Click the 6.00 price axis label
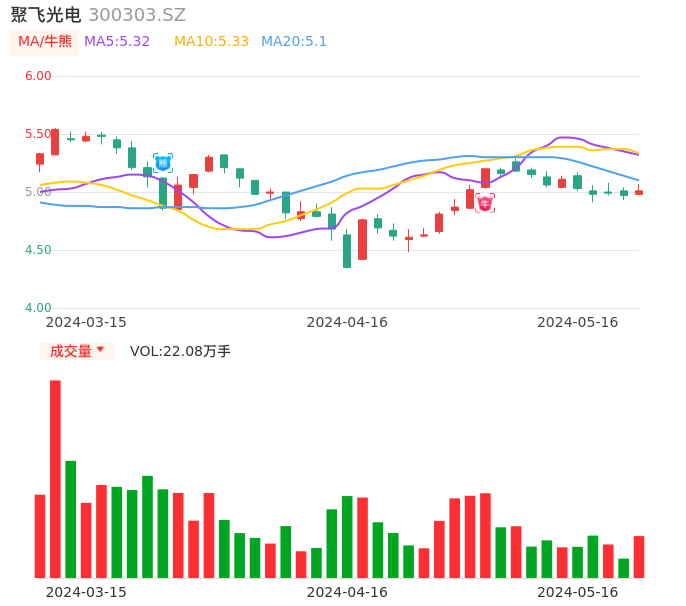 click(38, 76)
